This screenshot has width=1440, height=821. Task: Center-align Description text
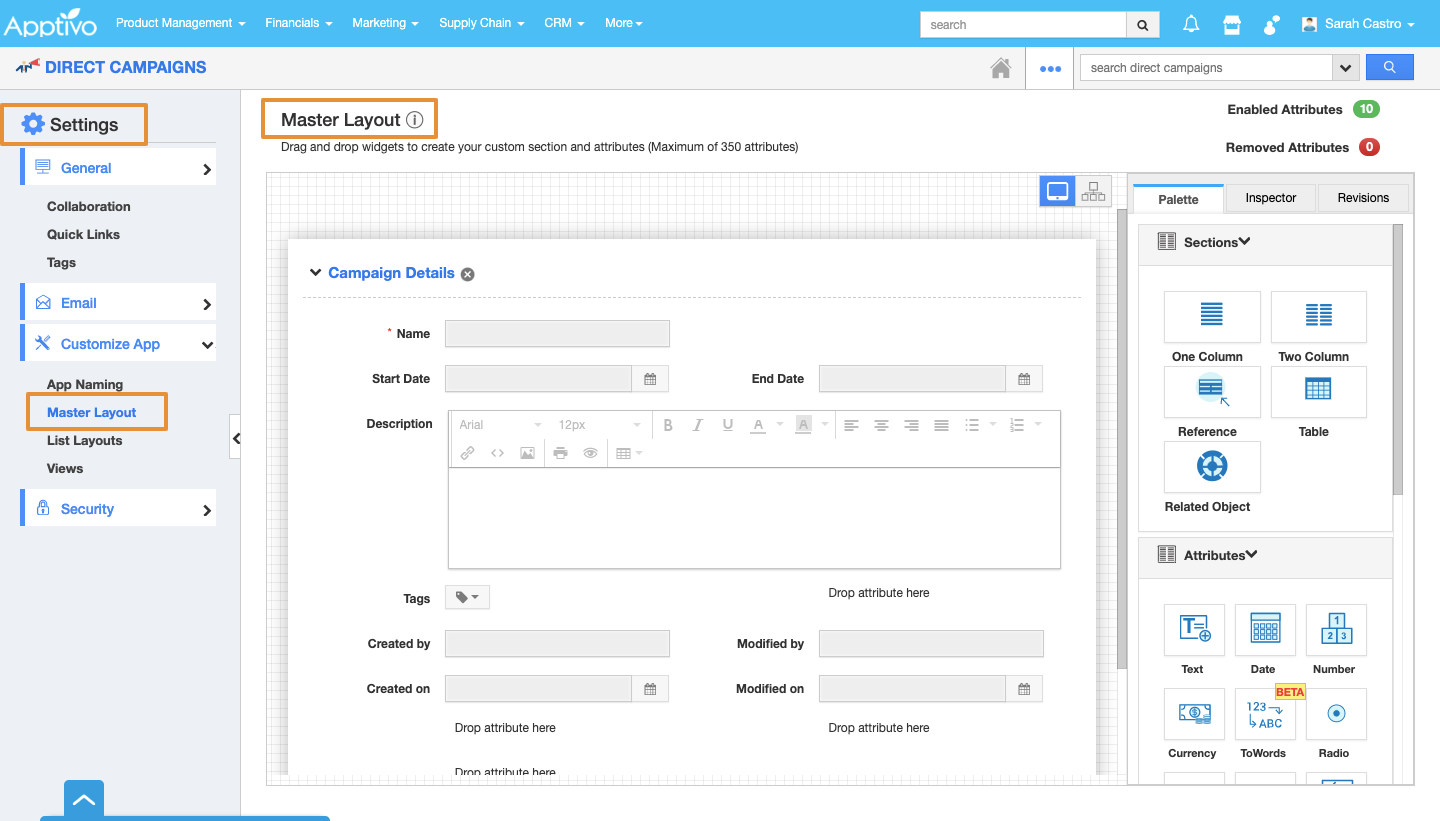881,425
